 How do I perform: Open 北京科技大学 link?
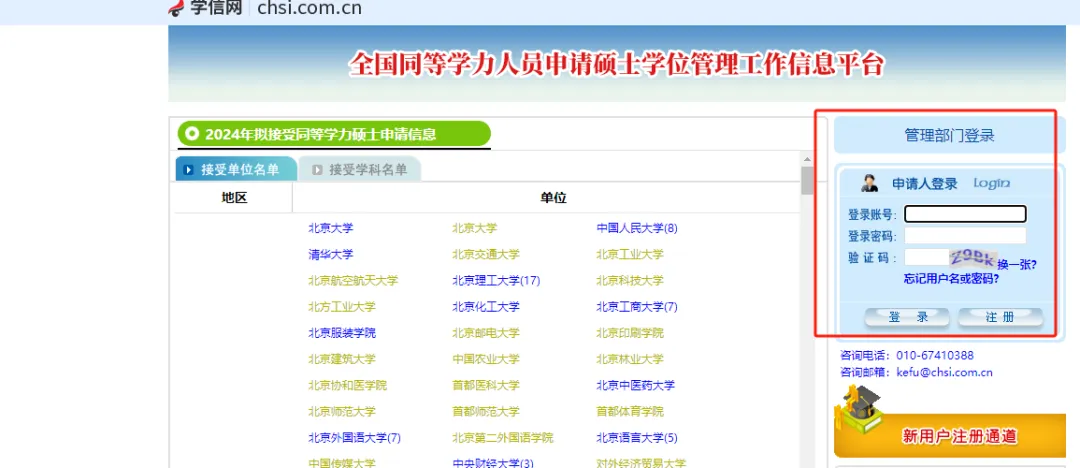pos(630,281)
